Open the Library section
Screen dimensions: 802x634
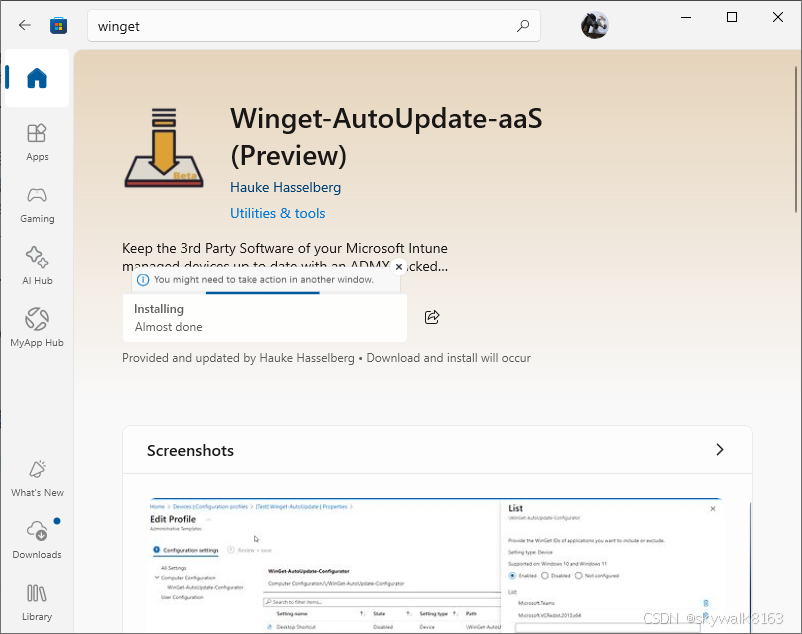point(37,603)
